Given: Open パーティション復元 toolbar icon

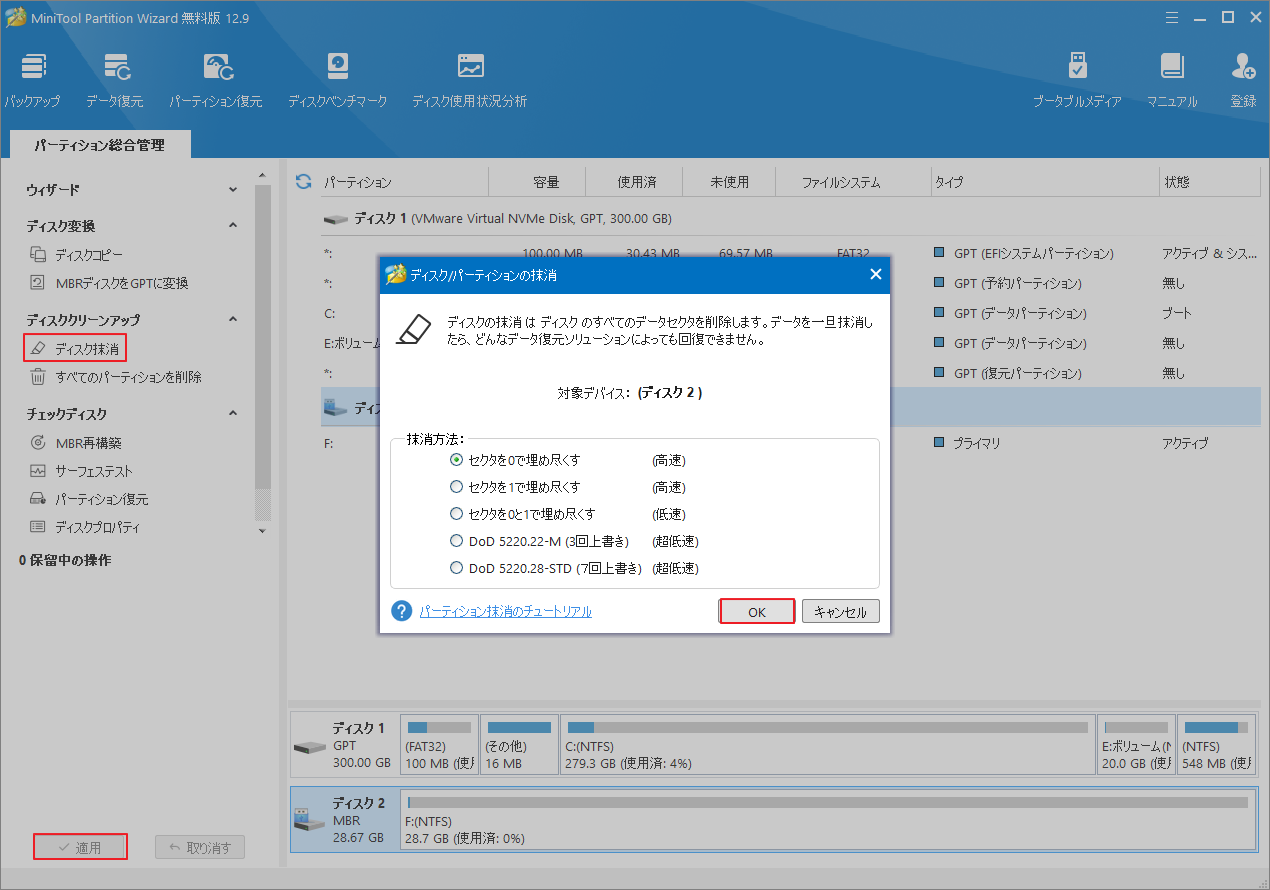Looking at the screenshot, I should click(x=215, y=80).
